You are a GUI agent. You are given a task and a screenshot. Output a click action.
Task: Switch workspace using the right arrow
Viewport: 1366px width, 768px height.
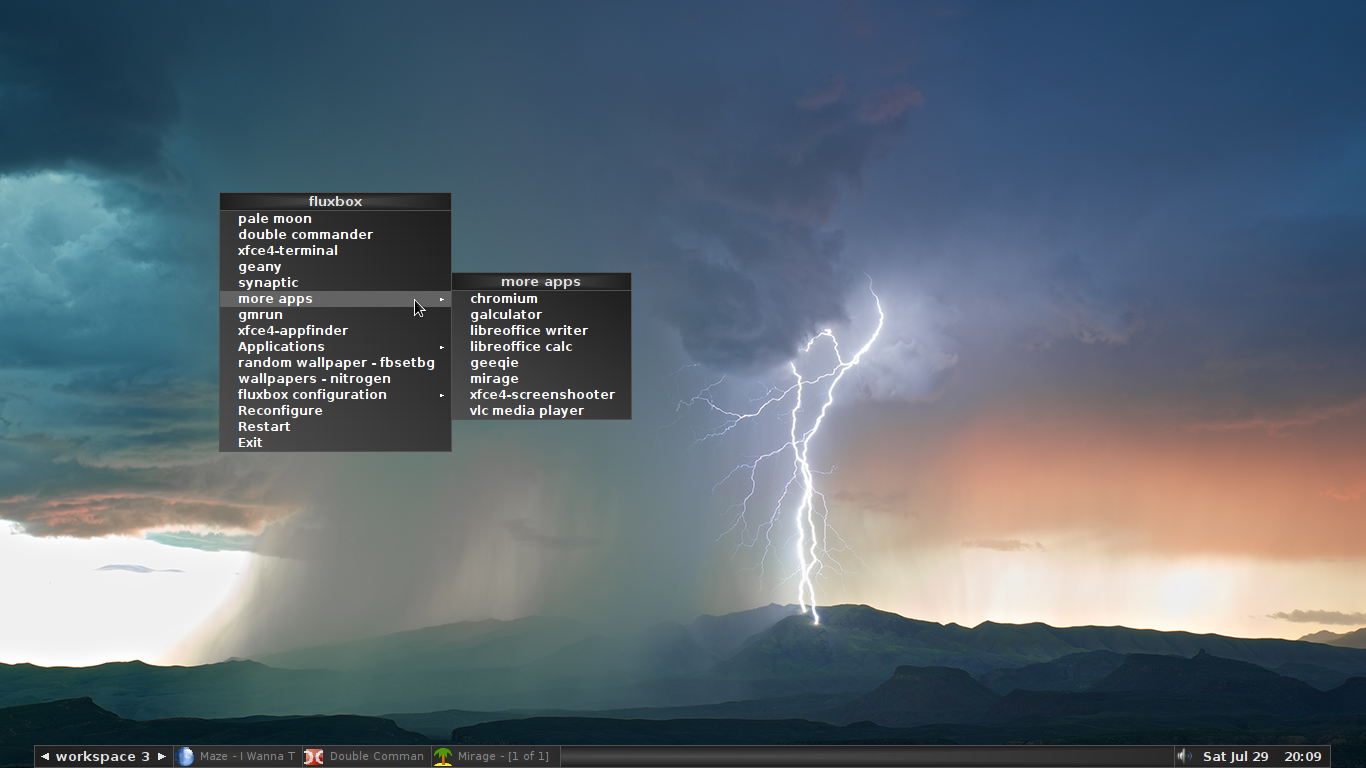coord(160,756)
